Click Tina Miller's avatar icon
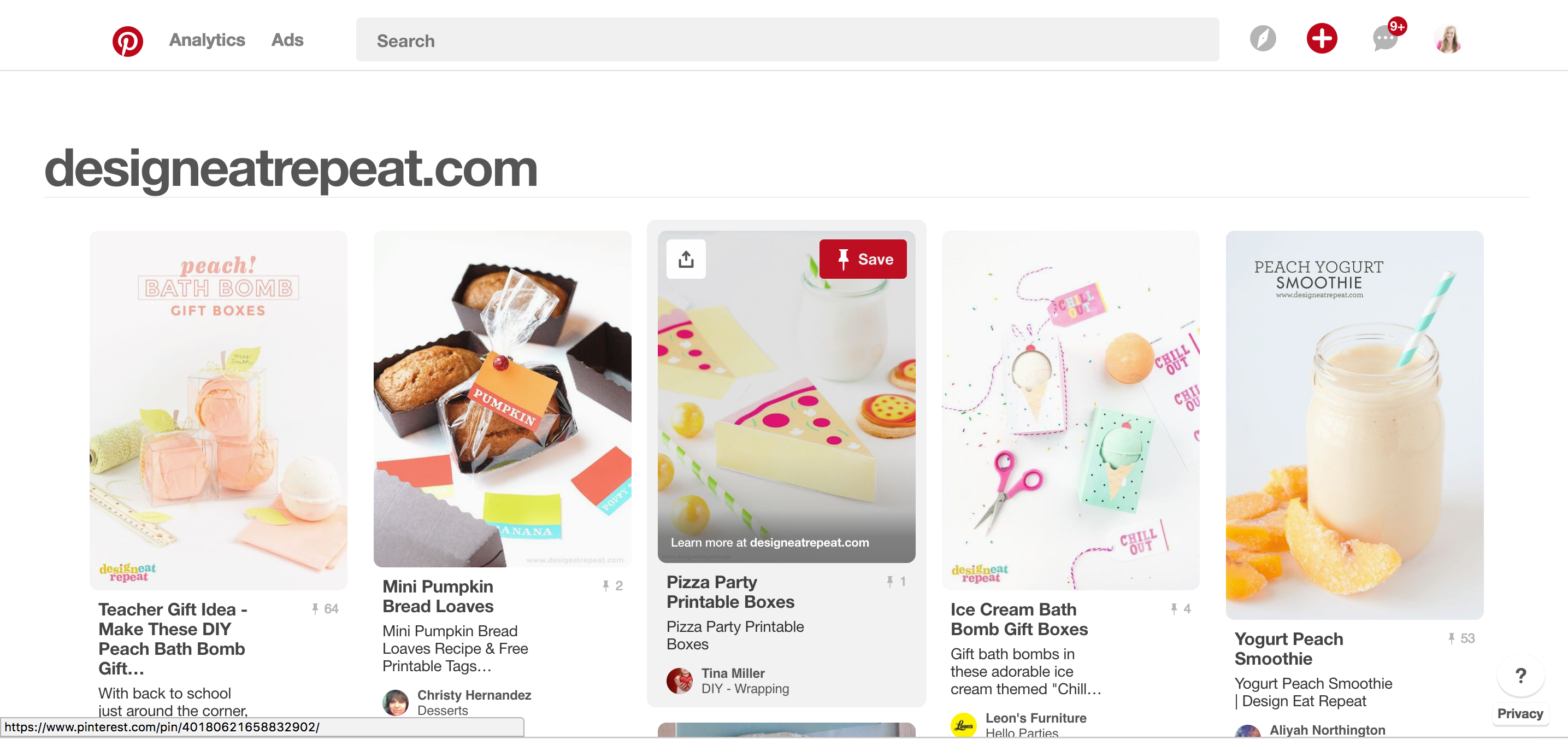Image resolution: width=1568 pixels, height=739 pixels. click(x=679, y=681)
